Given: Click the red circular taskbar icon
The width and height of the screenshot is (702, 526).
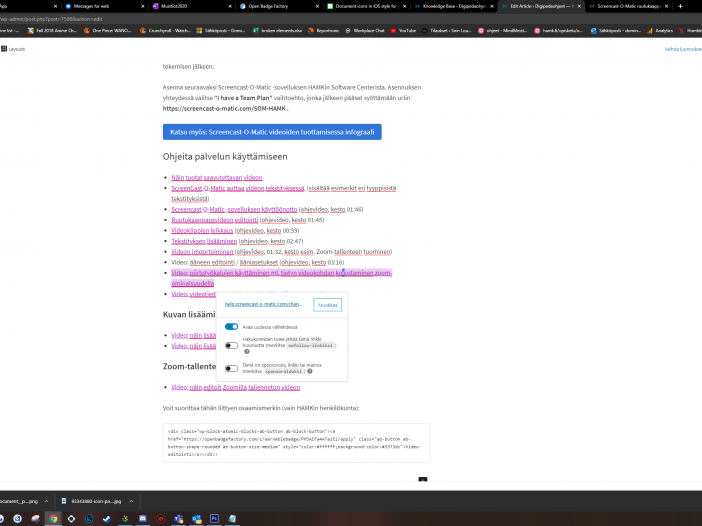Looking at the screenshot, I should point(161,518).
